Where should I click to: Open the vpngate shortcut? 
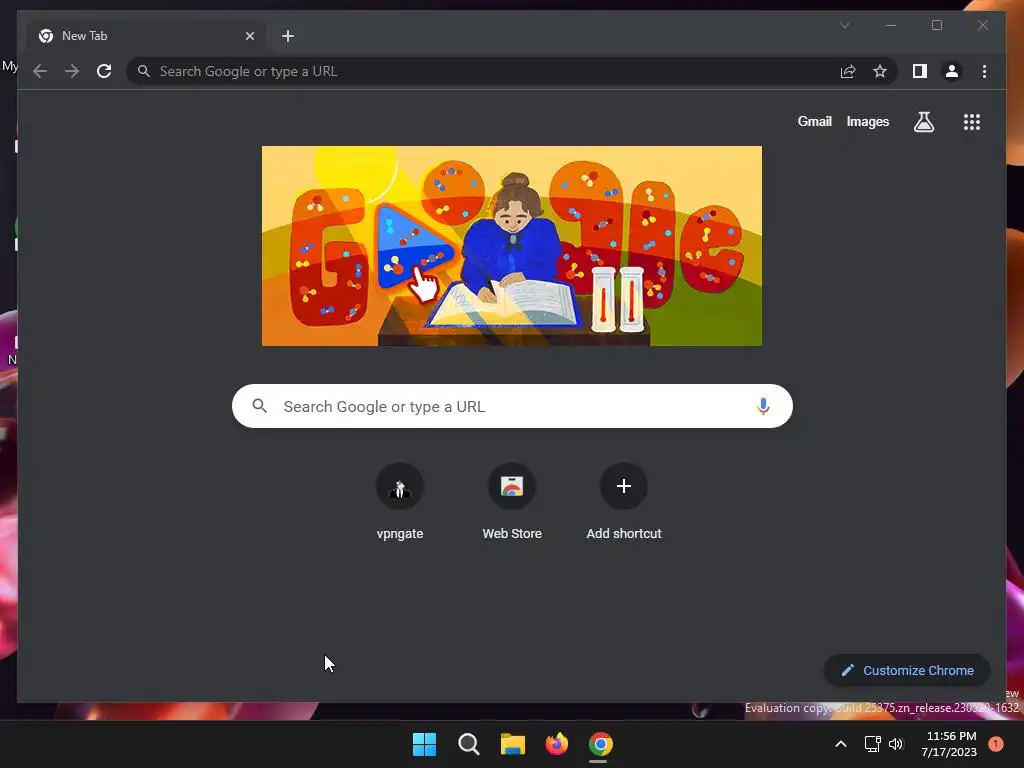pyautogui.click(x=400, y=502)
